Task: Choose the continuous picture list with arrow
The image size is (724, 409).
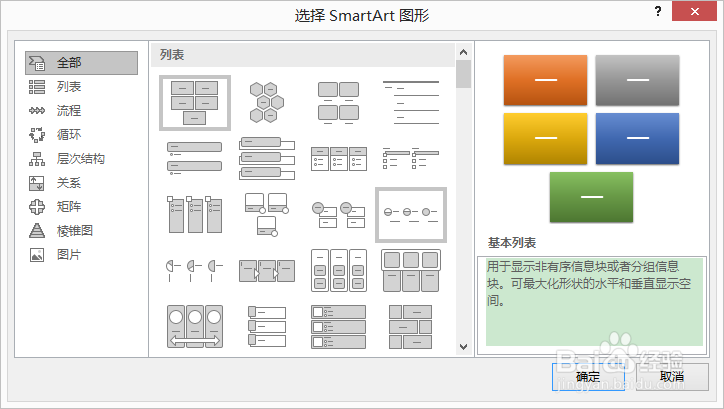Action: (195, 326)
